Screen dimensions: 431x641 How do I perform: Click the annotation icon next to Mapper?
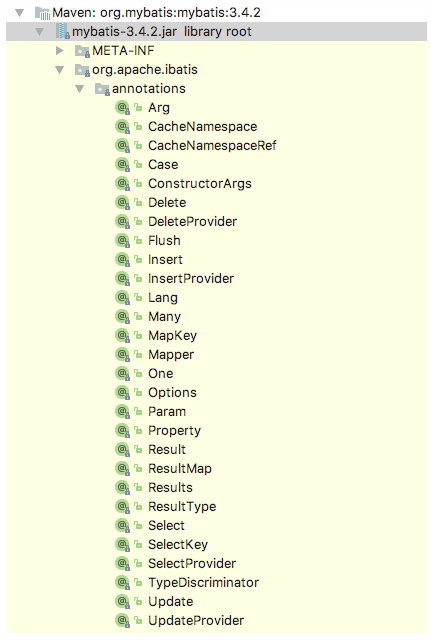pos(122,354)
